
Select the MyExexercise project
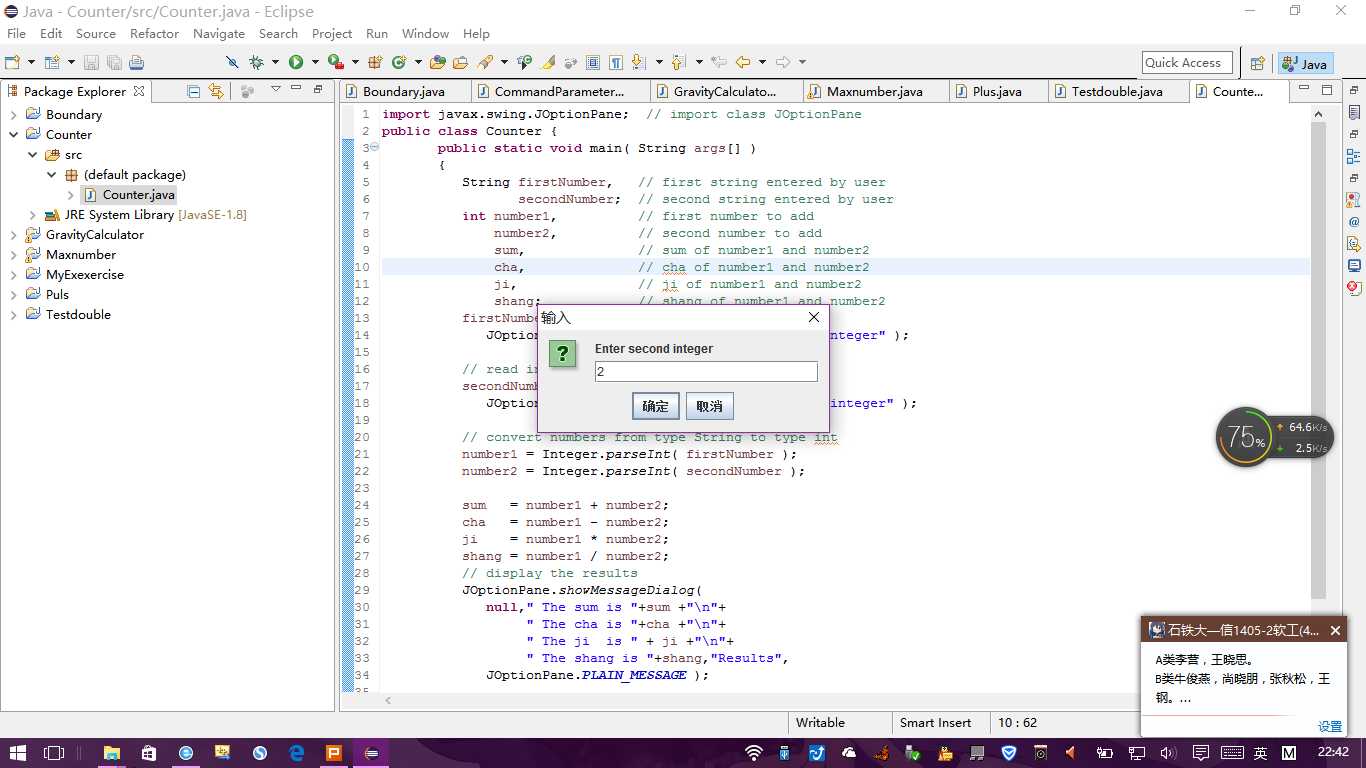(85, 274)
